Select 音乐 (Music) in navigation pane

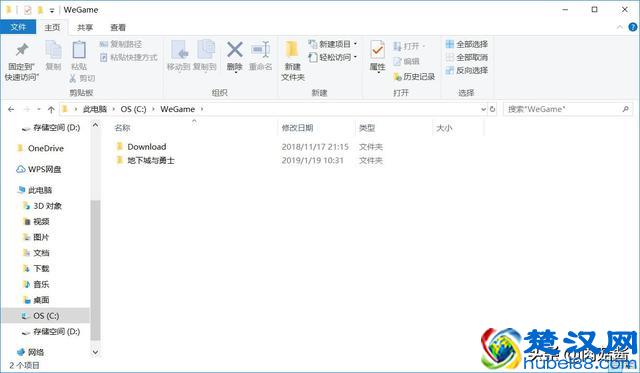pos(41,284)
